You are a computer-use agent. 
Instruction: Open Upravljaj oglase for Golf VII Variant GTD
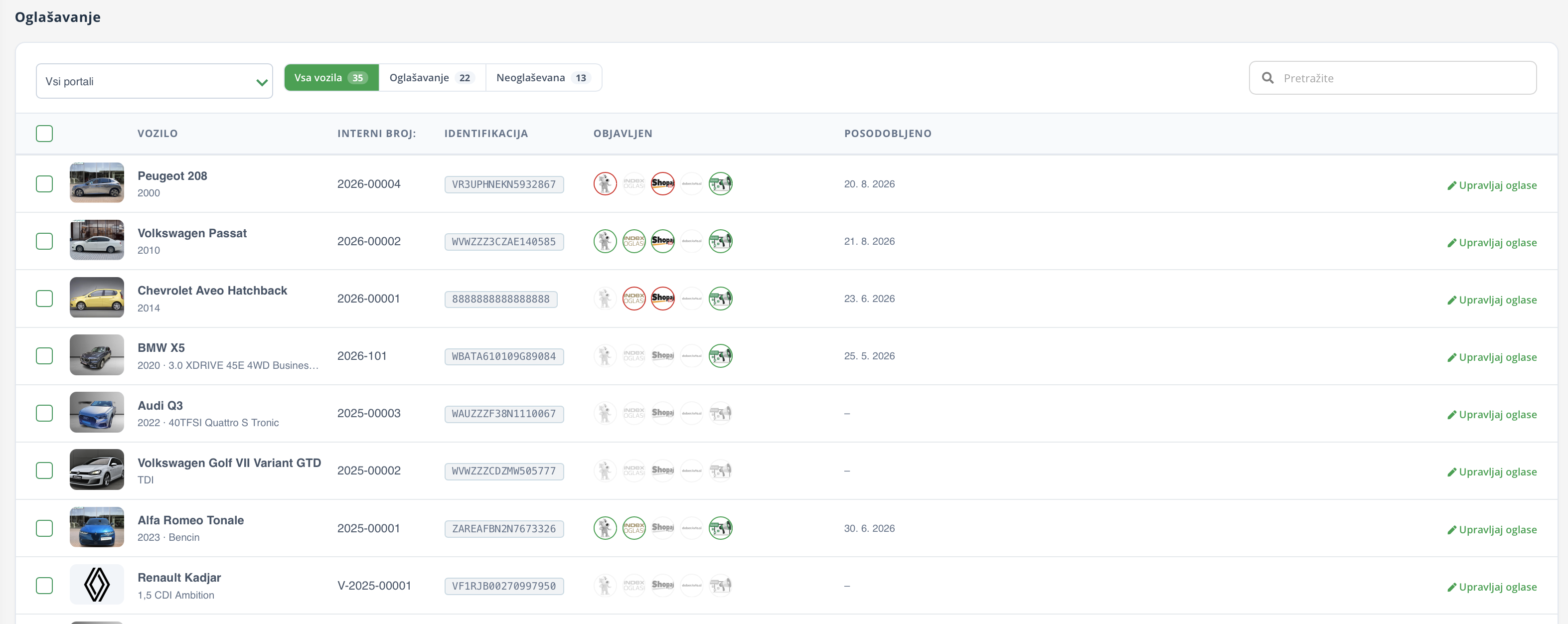[x=1492, y=472]
